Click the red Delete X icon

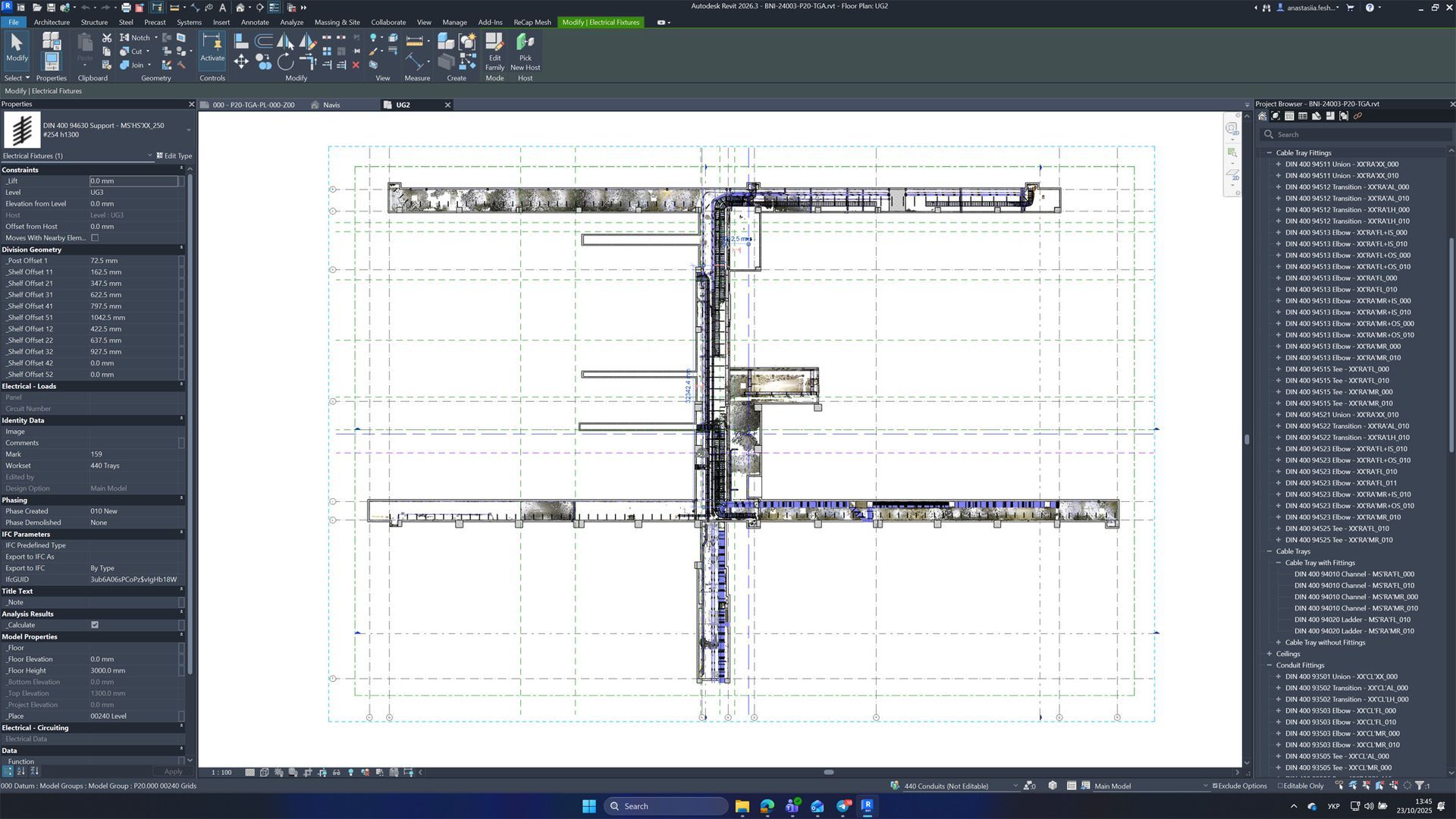tap(356, 65)
